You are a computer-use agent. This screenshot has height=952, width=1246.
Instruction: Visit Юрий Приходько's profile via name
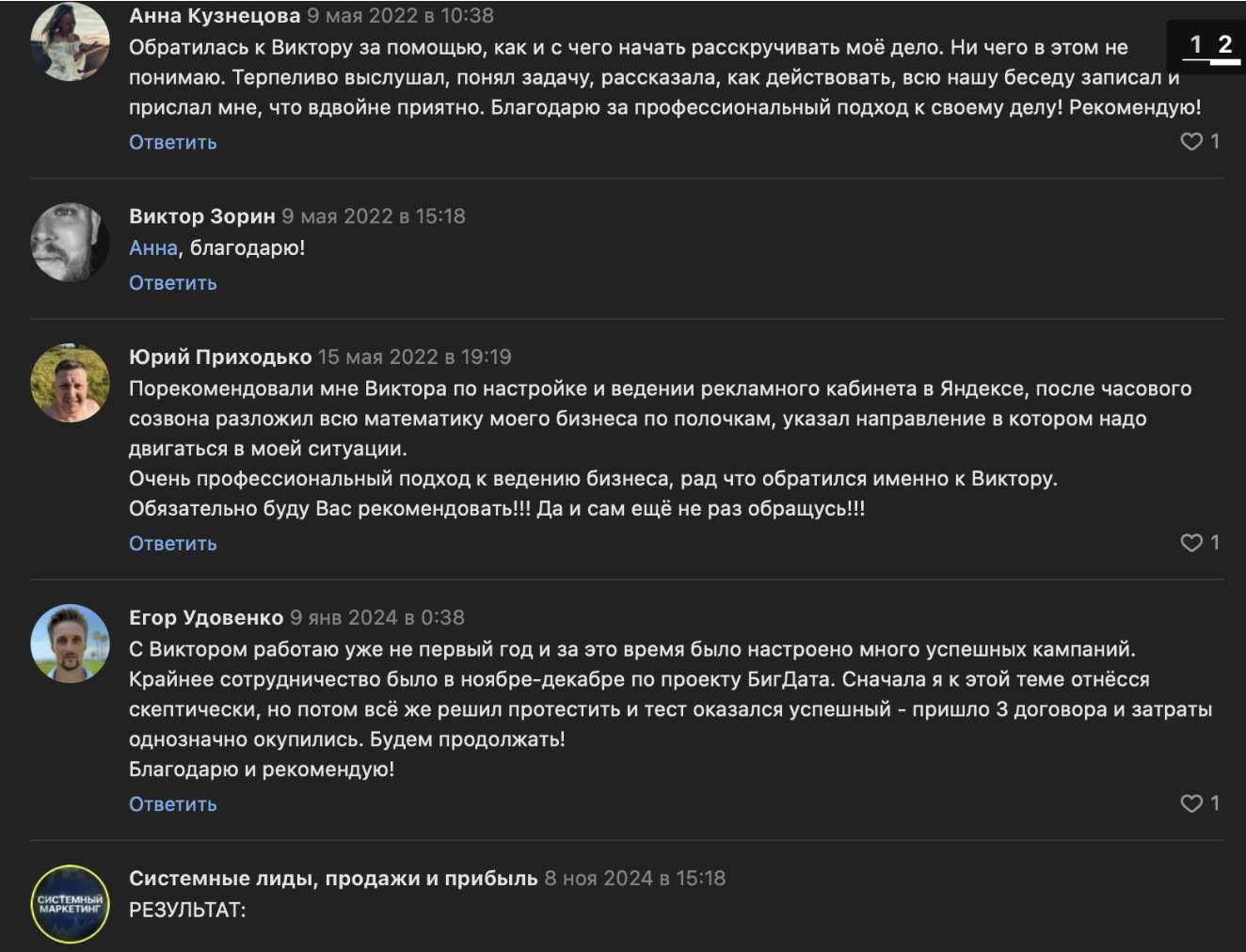[x=220, y=357]
